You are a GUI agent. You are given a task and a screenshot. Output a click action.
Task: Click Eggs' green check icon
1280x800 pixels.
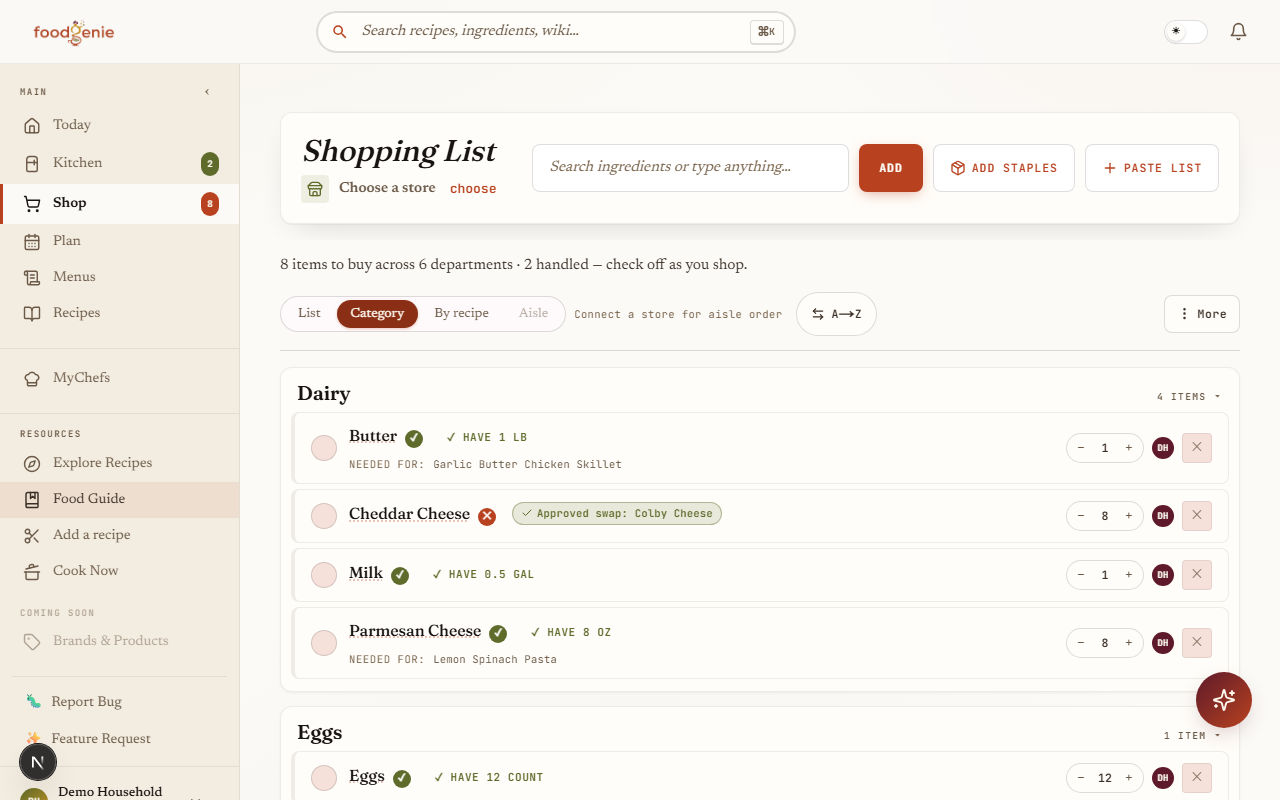[x=402, y=778]
